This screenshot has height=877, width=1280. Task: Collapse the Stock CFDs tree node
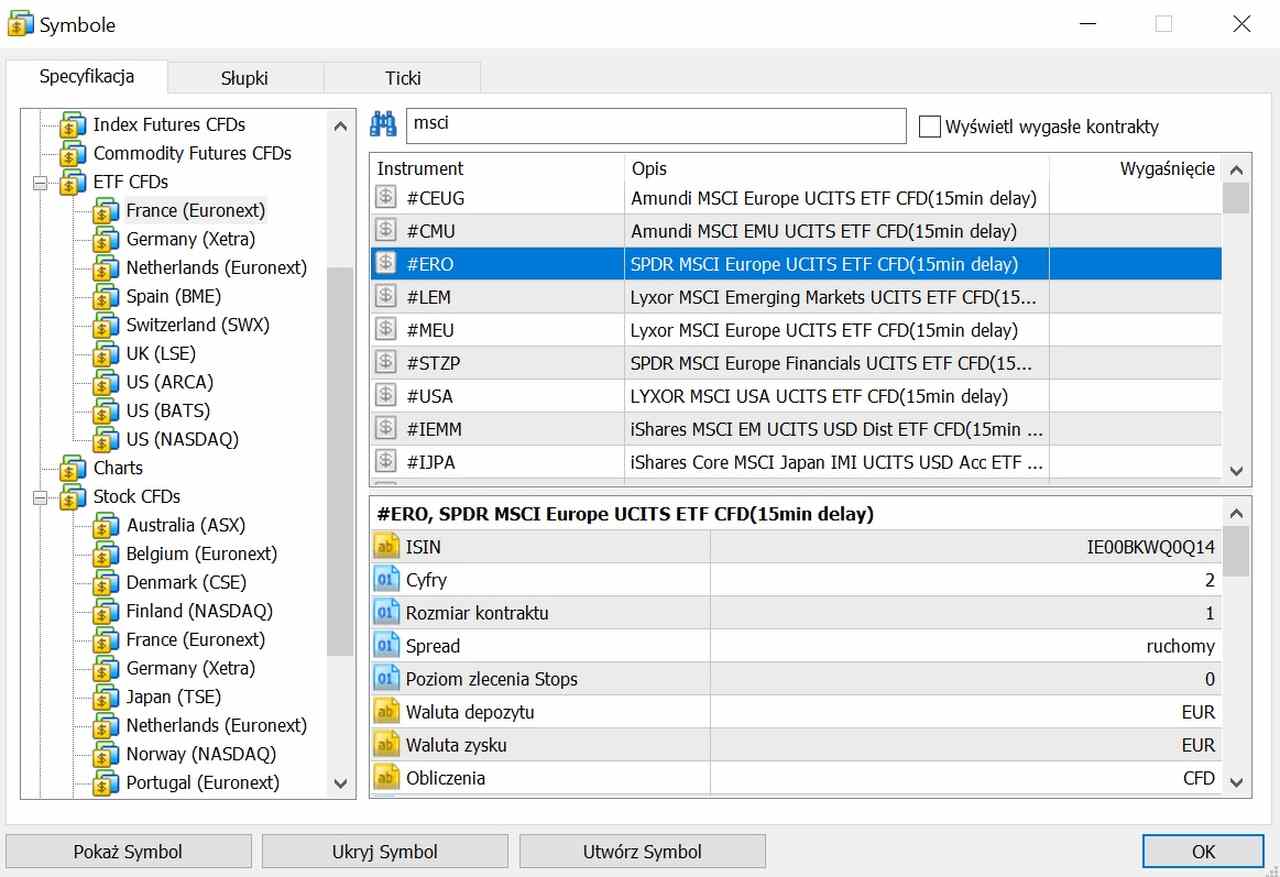41,497
